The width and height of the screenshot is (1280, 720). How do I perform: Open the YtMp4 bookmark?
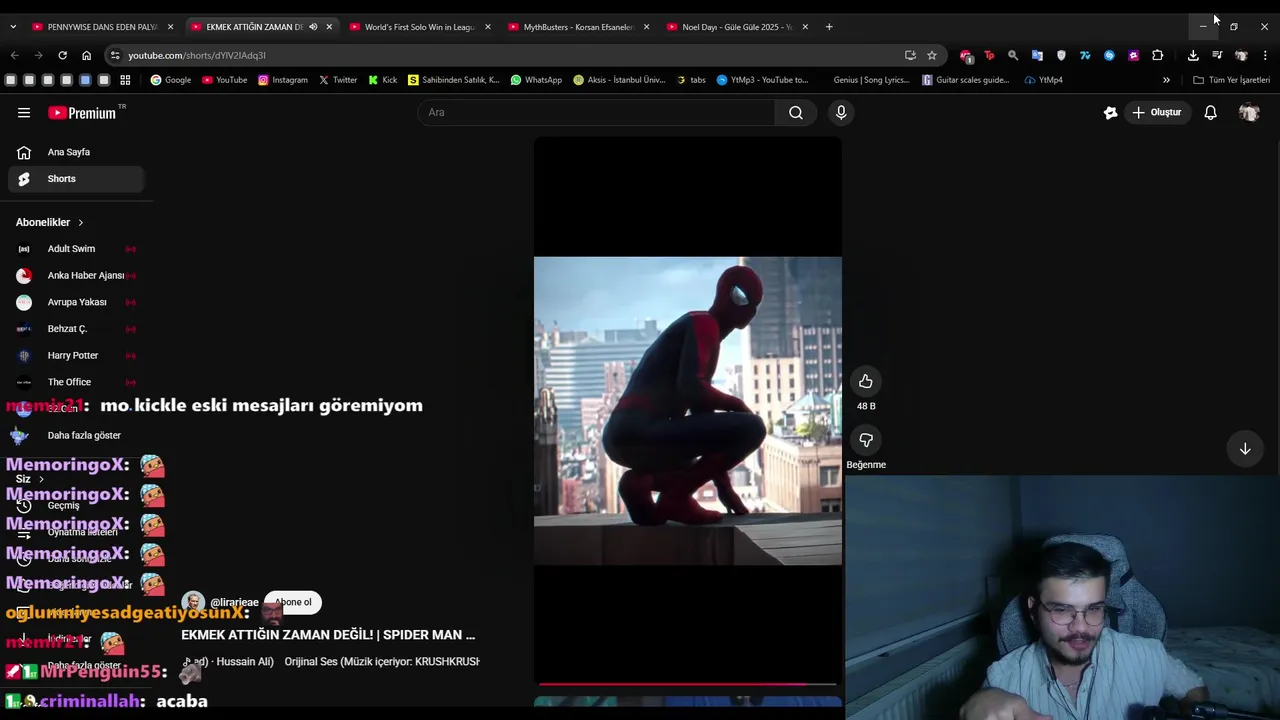click(x=1043, y=80)
